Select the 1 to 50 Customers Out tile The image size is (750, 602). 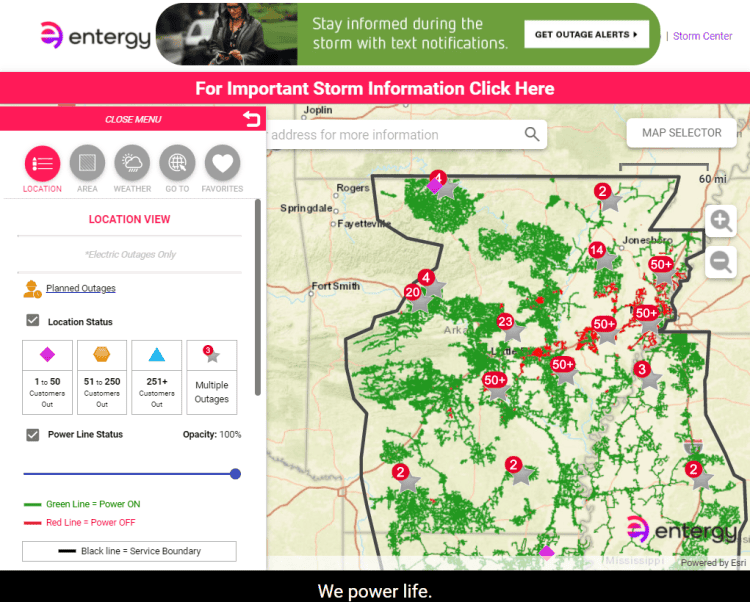point(47,377)
